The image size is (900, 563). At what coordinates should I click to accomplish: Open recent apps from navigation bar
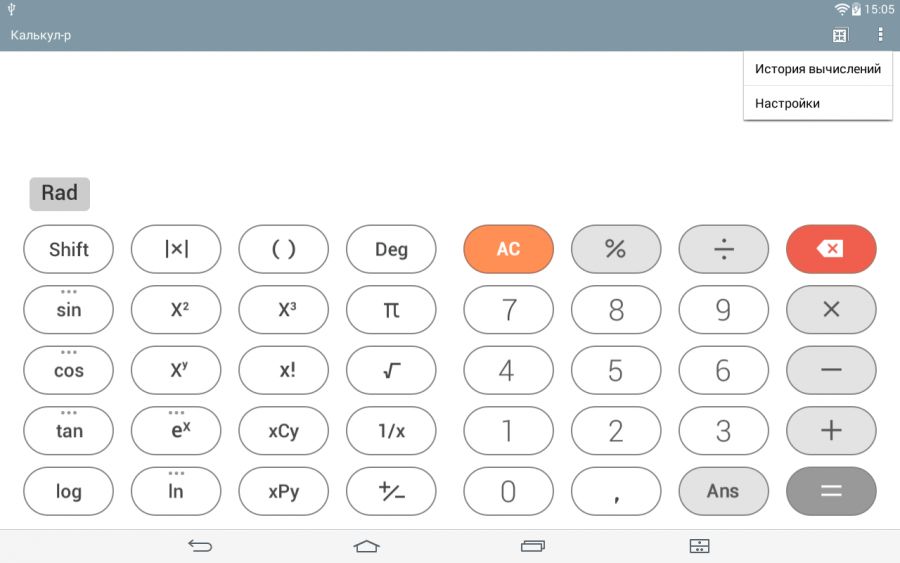coord(533,546)
